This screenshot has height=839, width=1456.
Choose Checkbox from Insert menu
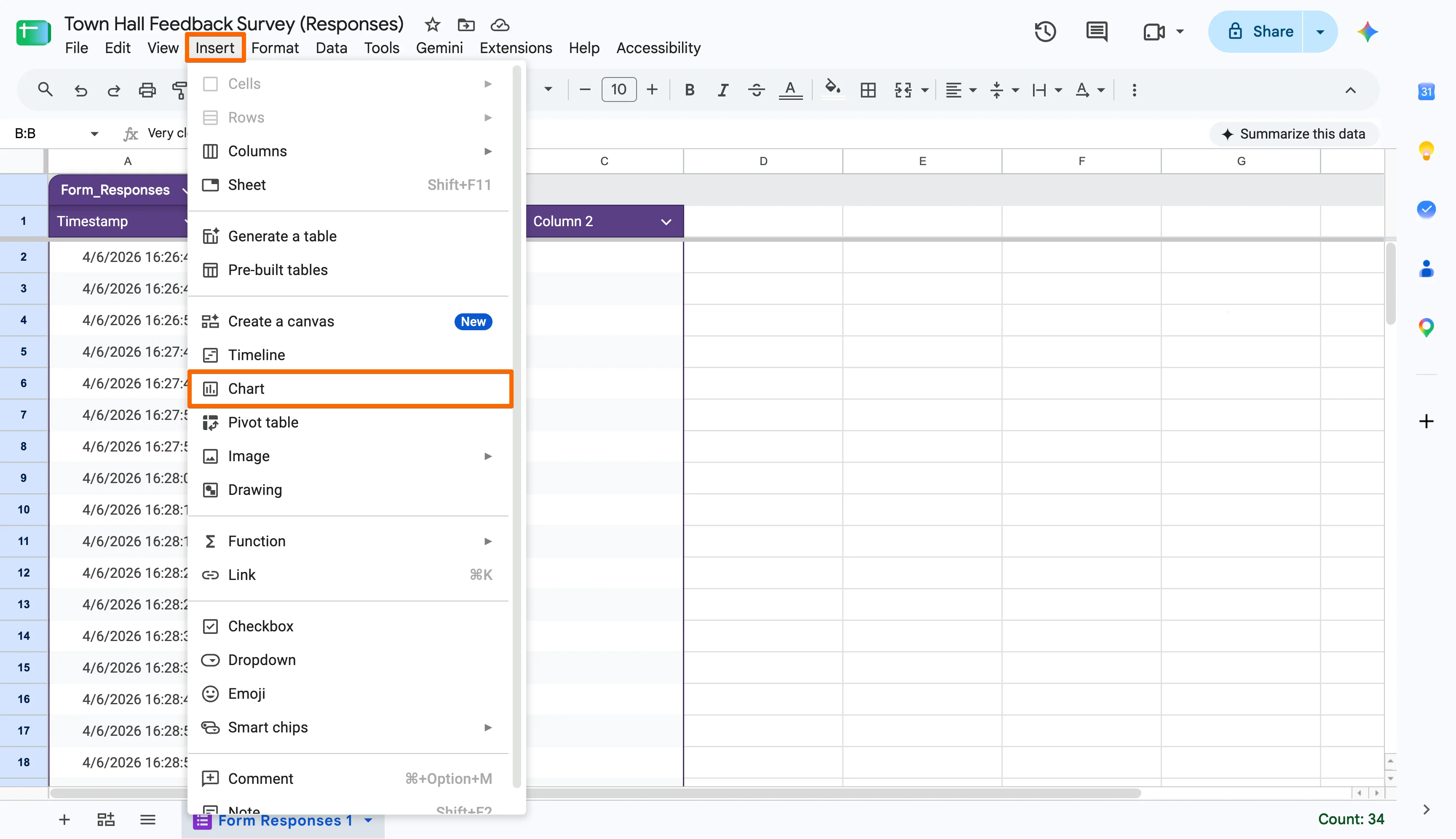[x=350, y=626]
